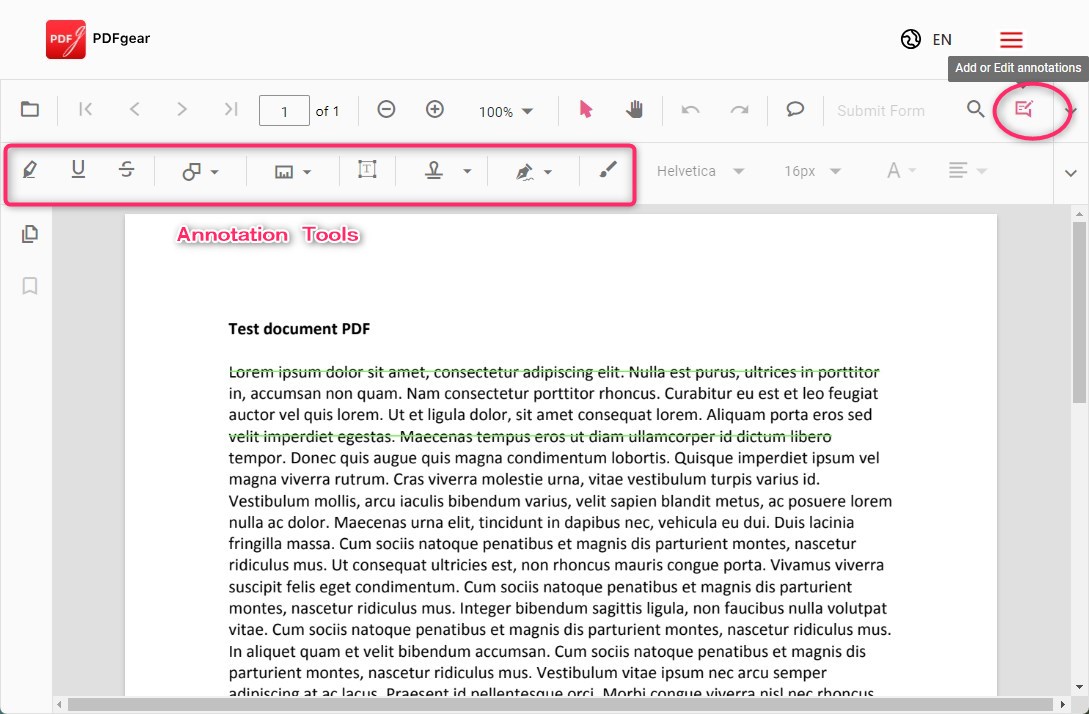Open the free text box tool
The image size is (1089, 714).
[367, 170]
